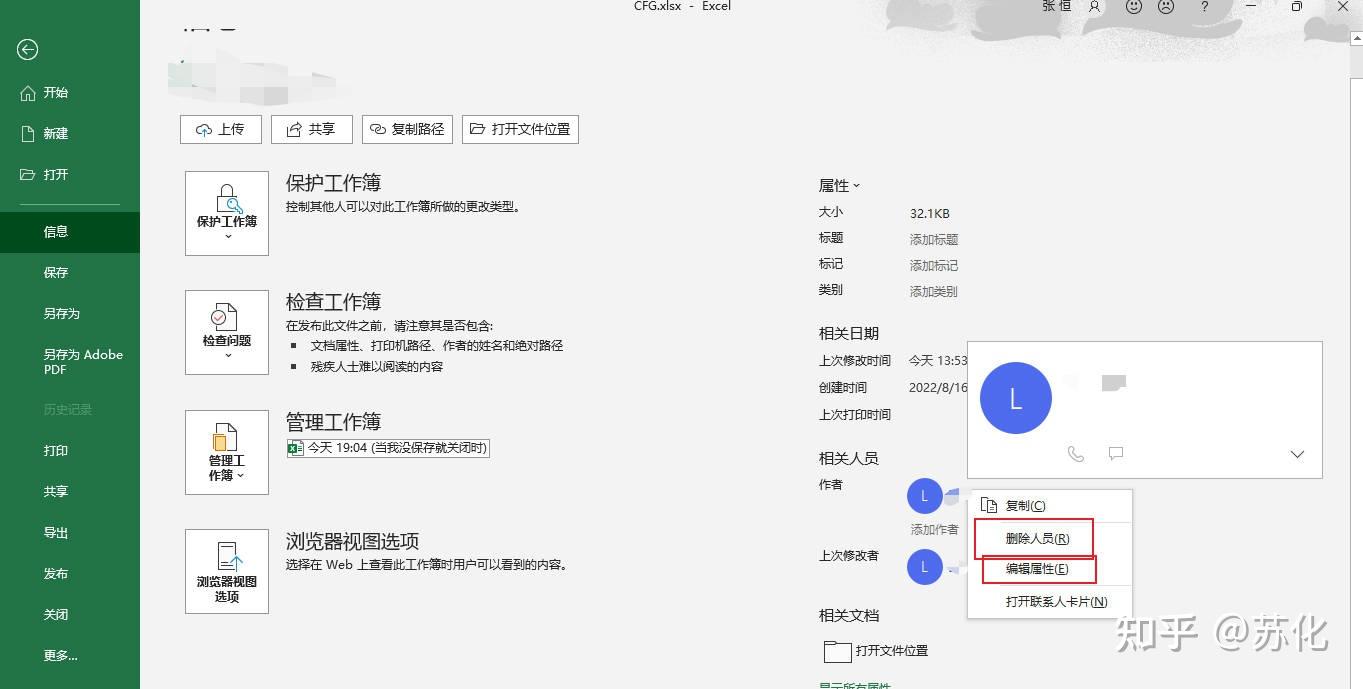This screenshot has height=689, width=1363.
Task: Click the author avatar under 相关人员
Action: coord(924,495)
